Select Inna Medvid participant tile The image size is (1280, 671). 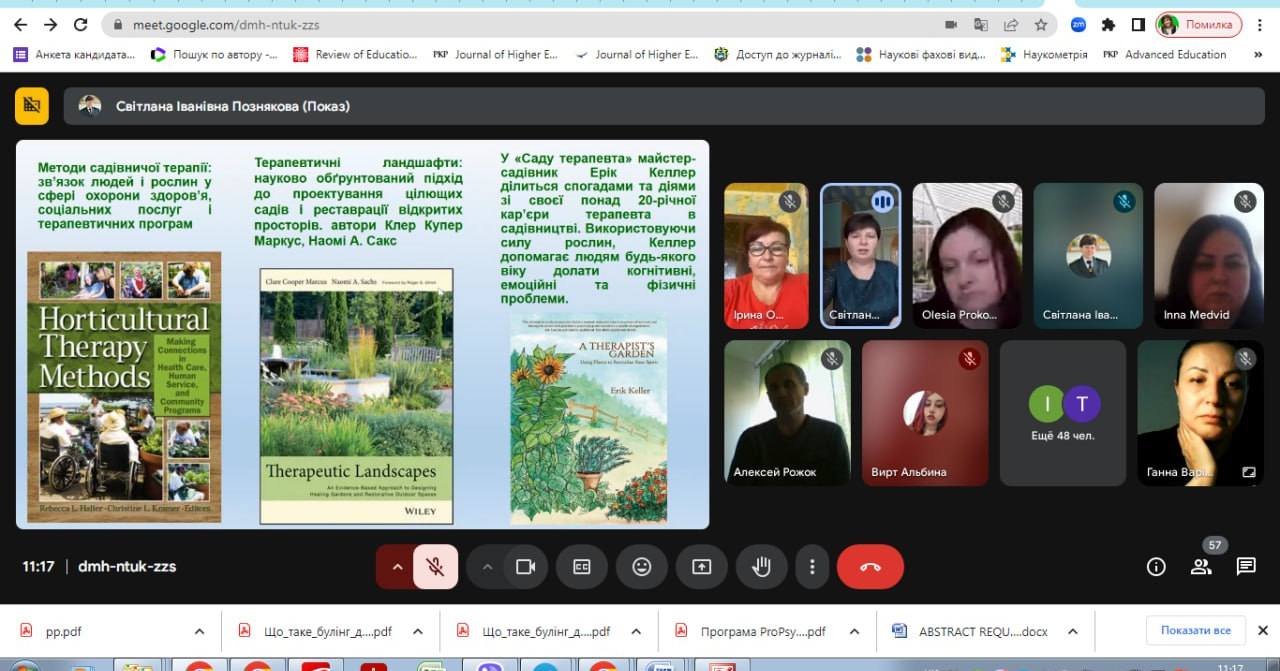[x=1208, y=256]
